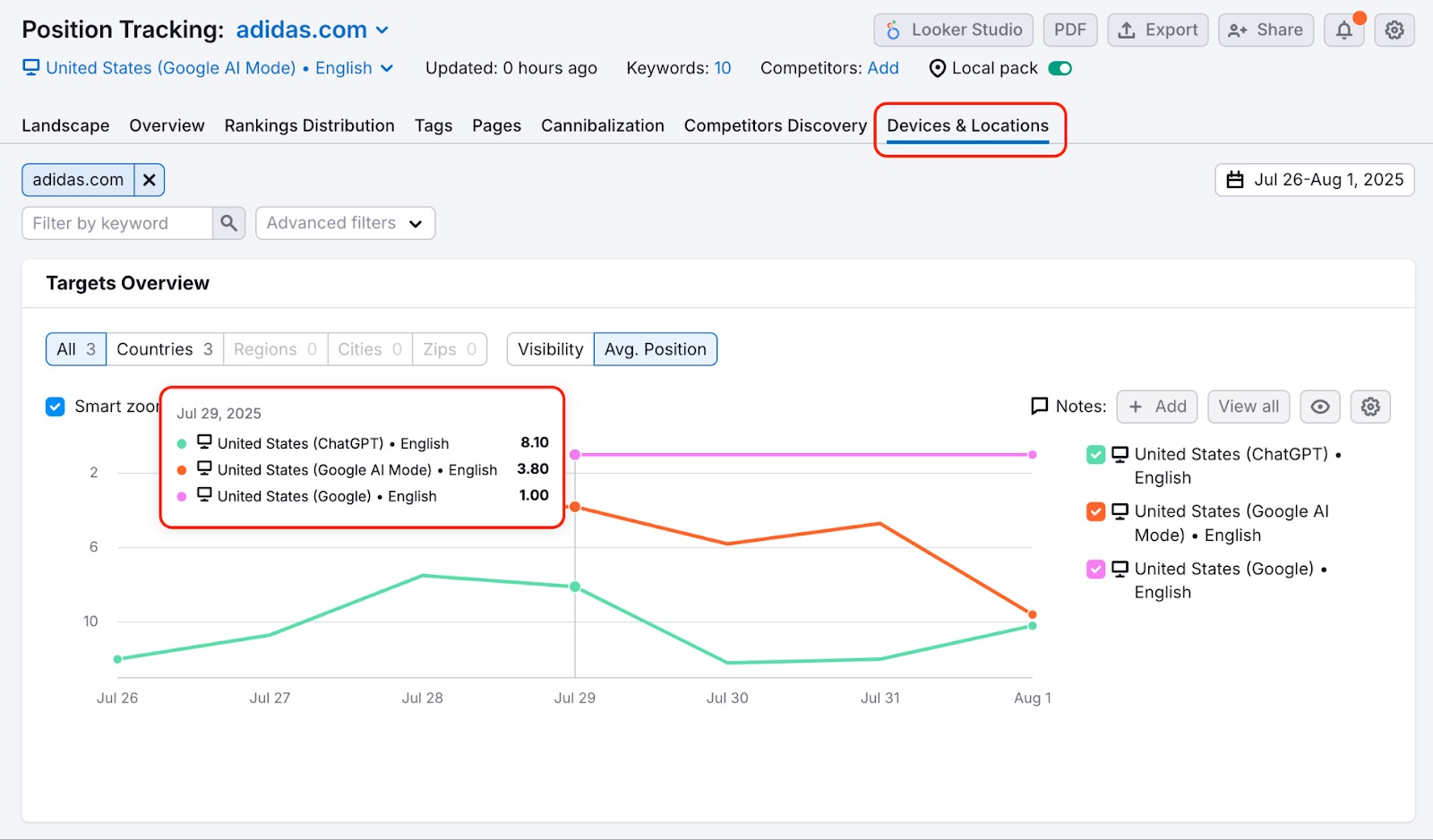Uncheck the Smart zoom checkbox
The height and width of the screenshot is (840, 1433).
[55, 407]
